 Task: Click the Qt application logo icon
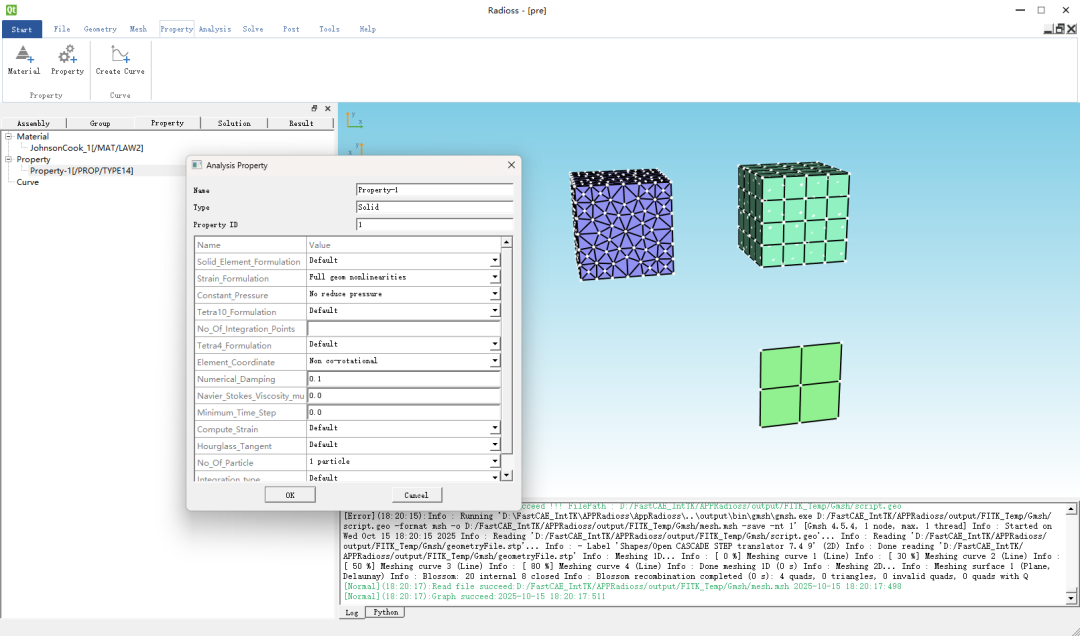point(10,10)
